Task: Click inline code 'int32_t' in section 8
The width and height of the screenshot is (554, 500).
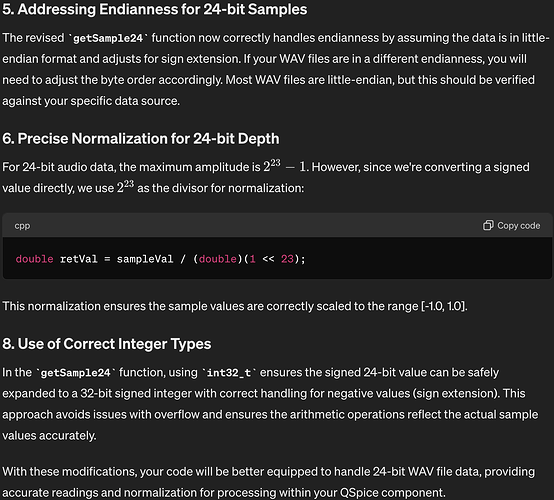Action: pos(229,373)
